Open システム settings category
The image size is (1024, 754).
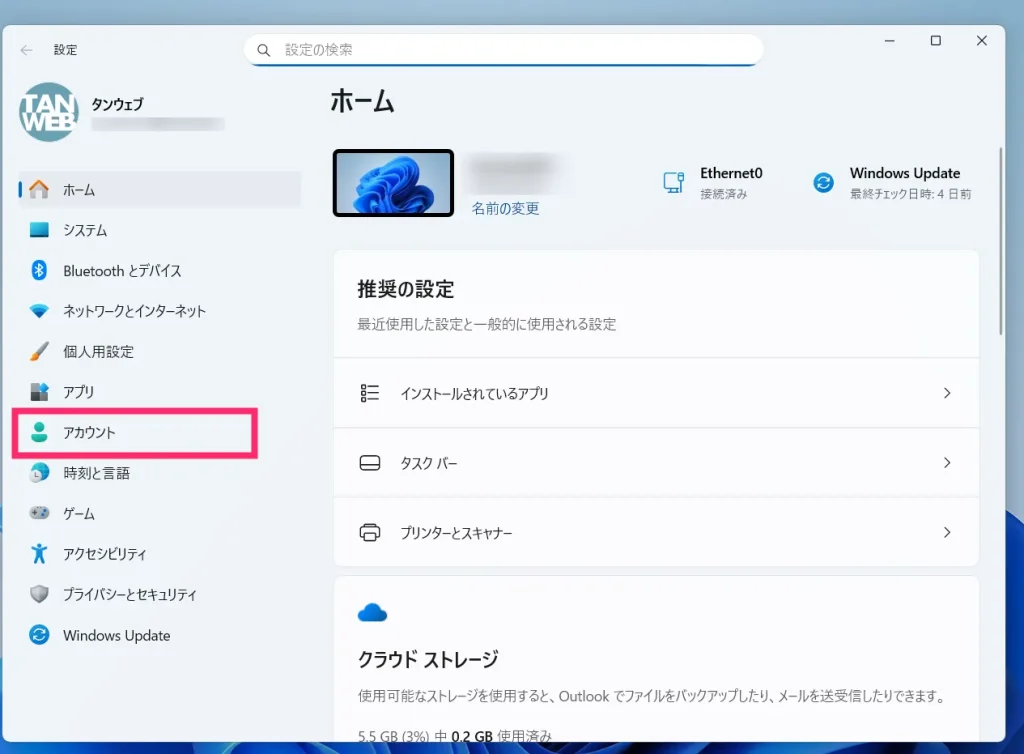(160, 230)
